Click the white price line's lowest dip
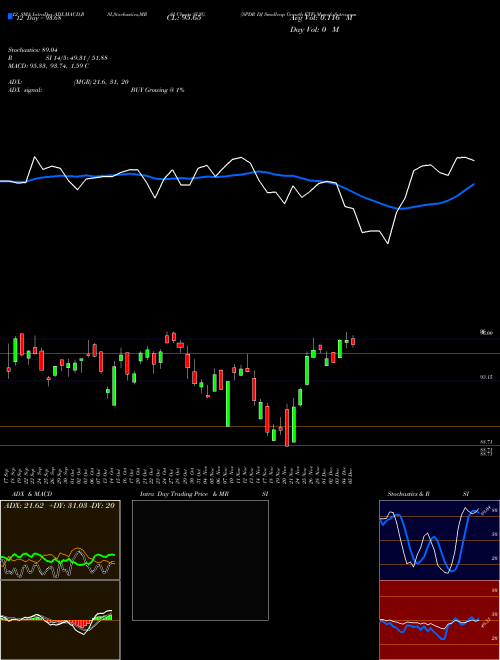The width and height of the screenshot is (500, 660). (x=388, y=243)
